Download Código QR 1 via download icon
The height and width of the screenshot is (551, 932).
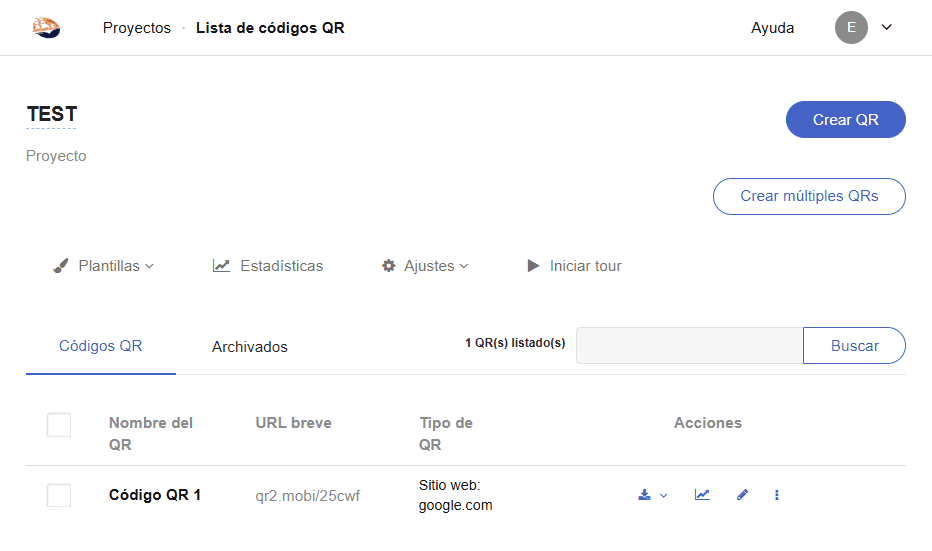[644, 495]
